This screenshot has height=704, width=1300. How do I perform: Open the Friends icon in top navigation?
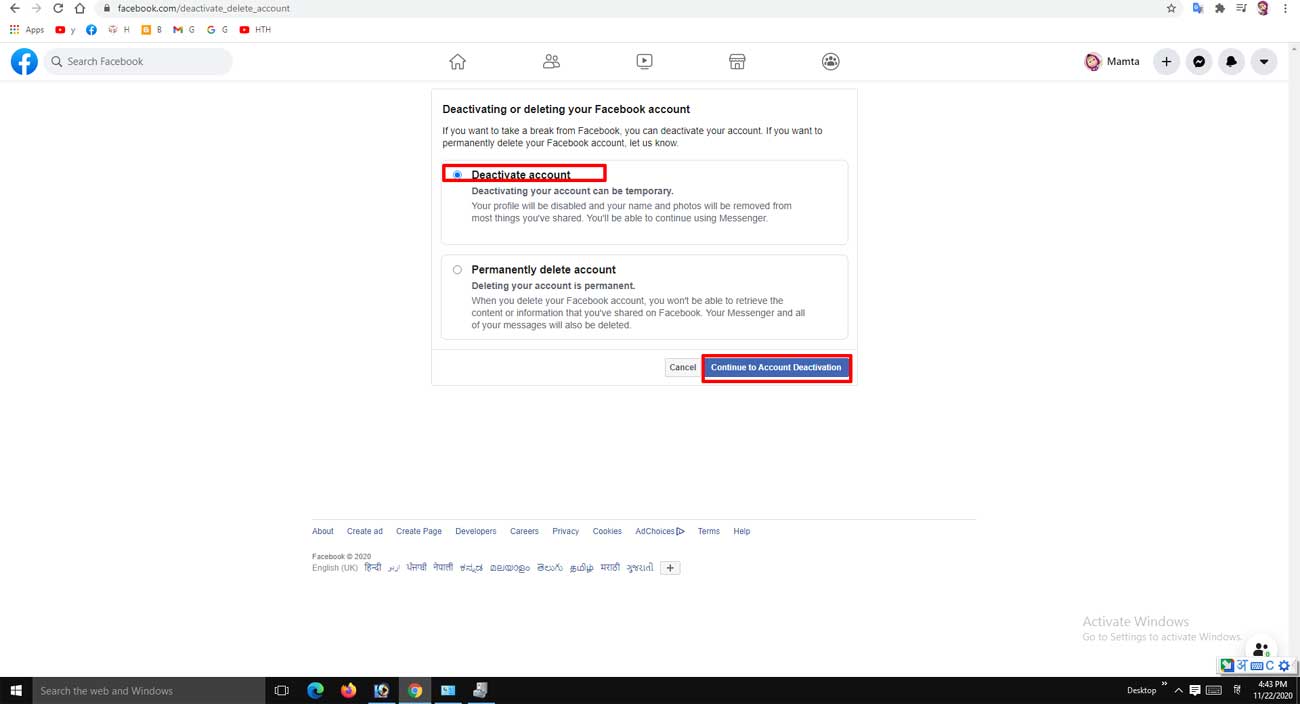[551, 61]
